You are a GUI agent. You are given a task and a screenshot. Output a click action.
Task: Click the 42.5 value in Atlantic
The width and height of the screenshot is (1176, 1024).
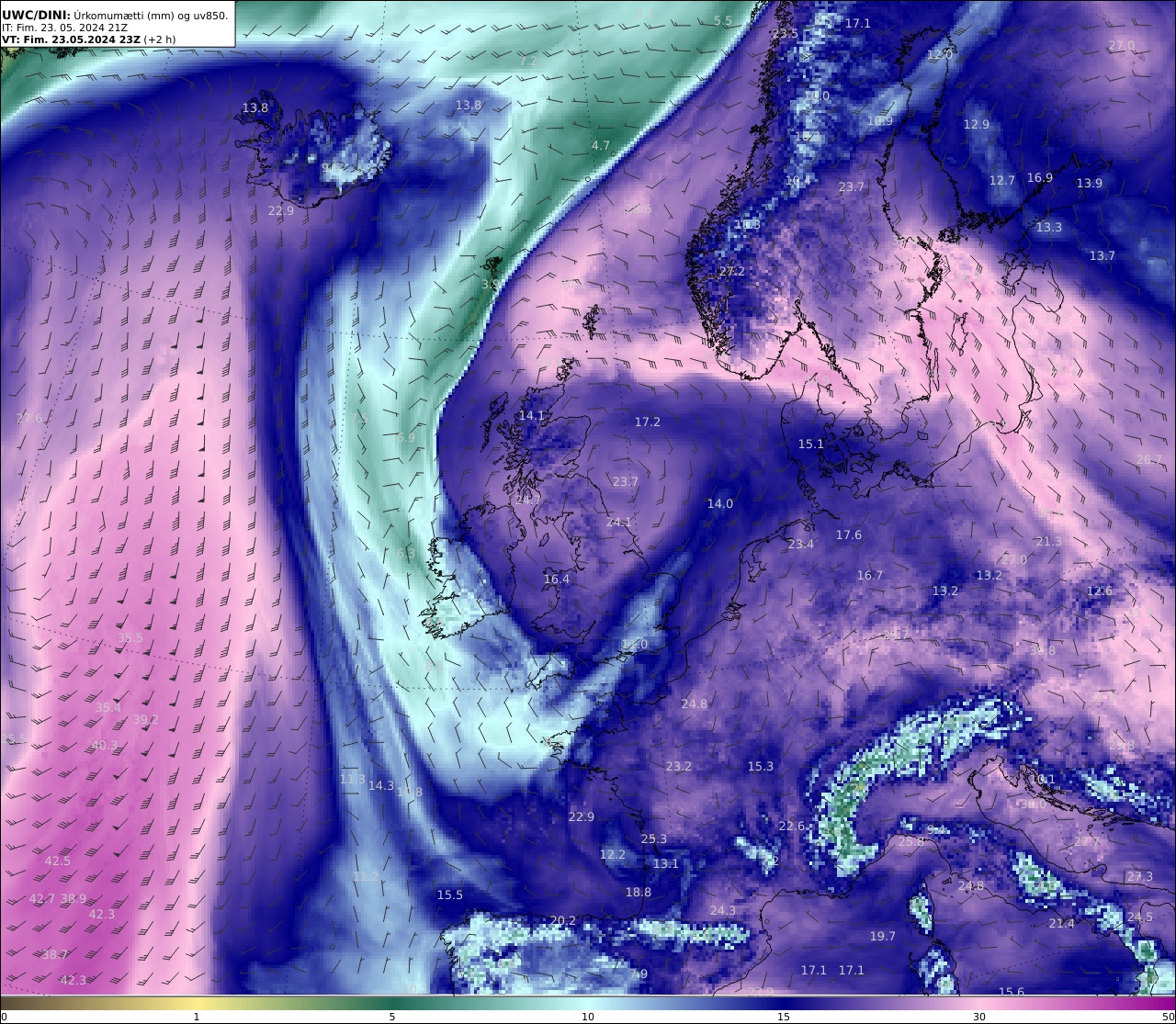point(58,861)
